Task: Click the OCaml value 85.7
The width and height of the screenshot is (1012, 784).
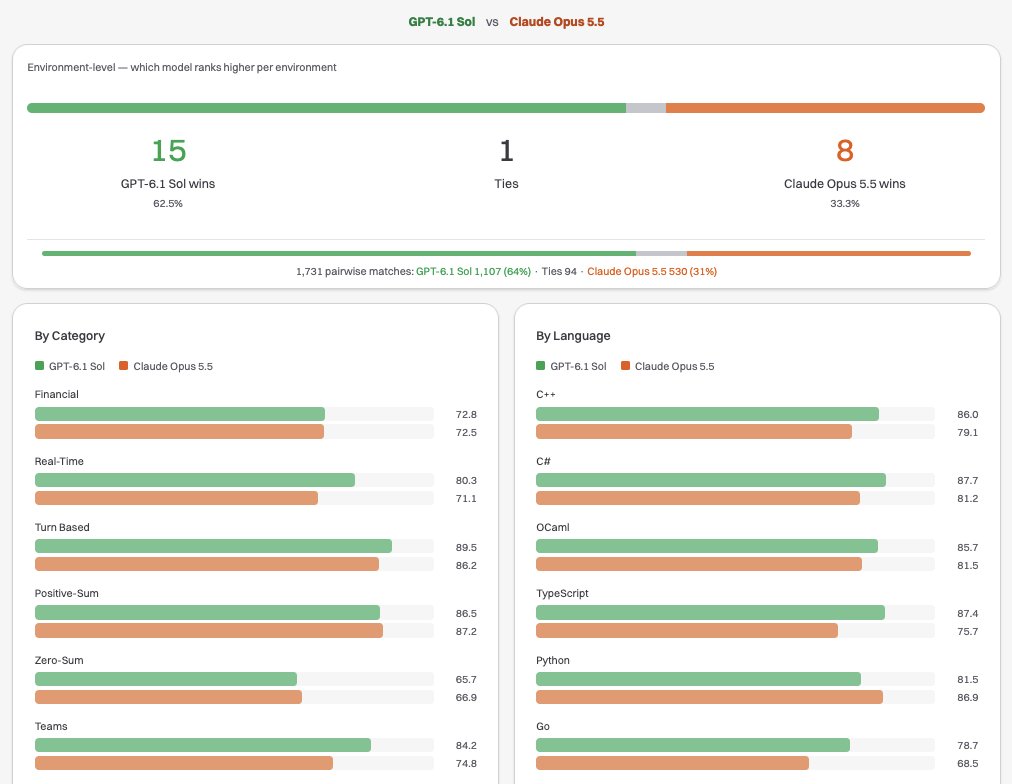Action: 967,547
